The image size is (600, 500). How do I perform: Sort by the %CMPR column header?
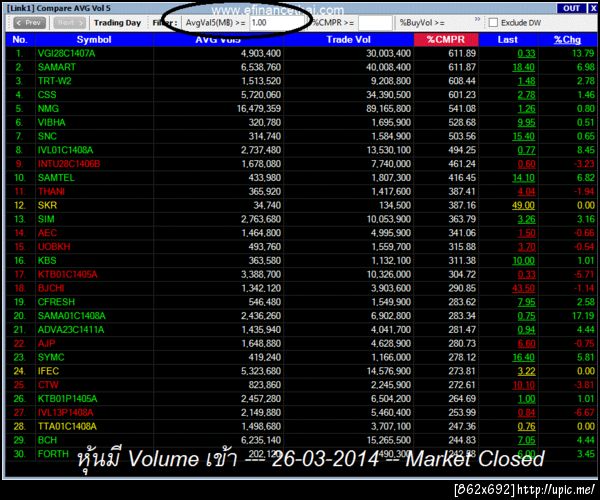(446, 40)
